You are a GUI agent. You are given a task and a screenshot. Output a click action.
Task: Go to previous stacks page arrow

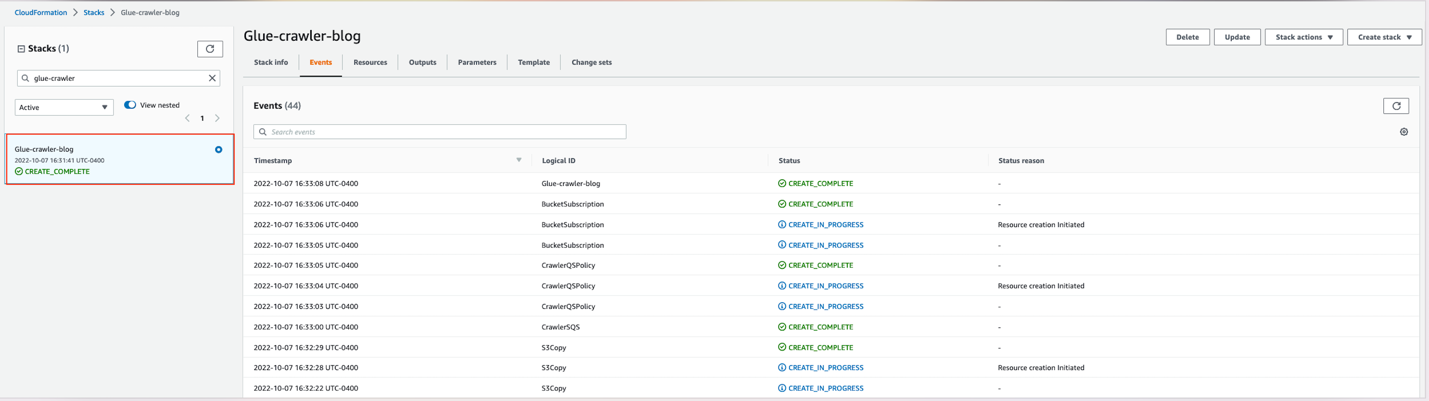[187, 119]
